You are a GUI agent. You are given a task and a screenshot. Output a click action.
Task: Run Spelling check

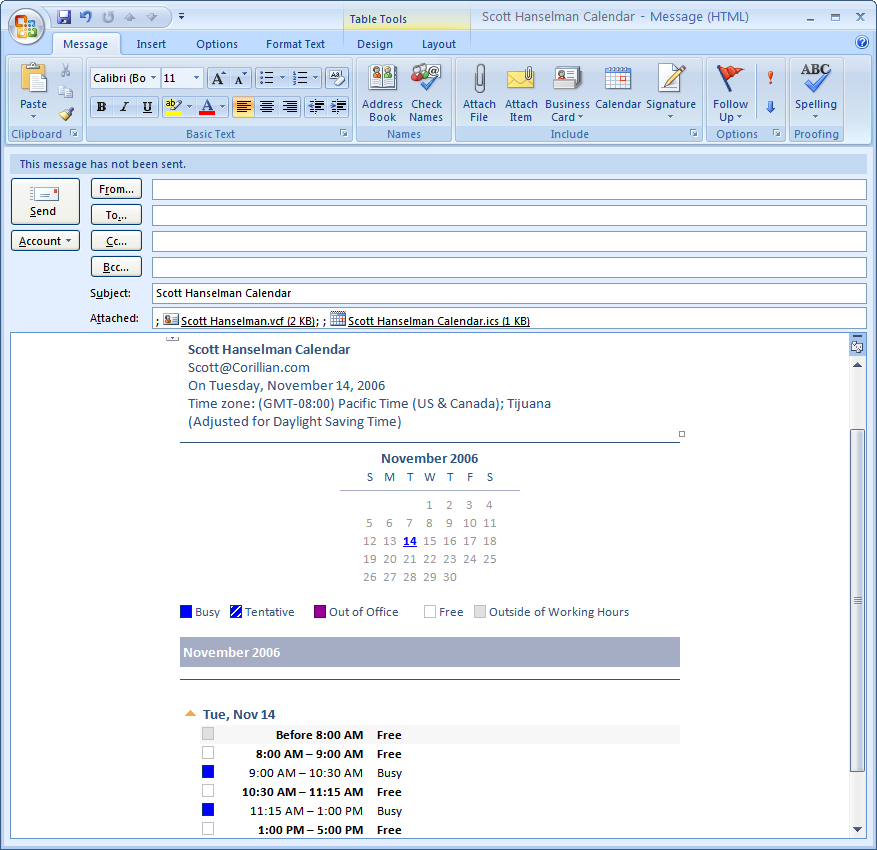click(x=815, y=92)
